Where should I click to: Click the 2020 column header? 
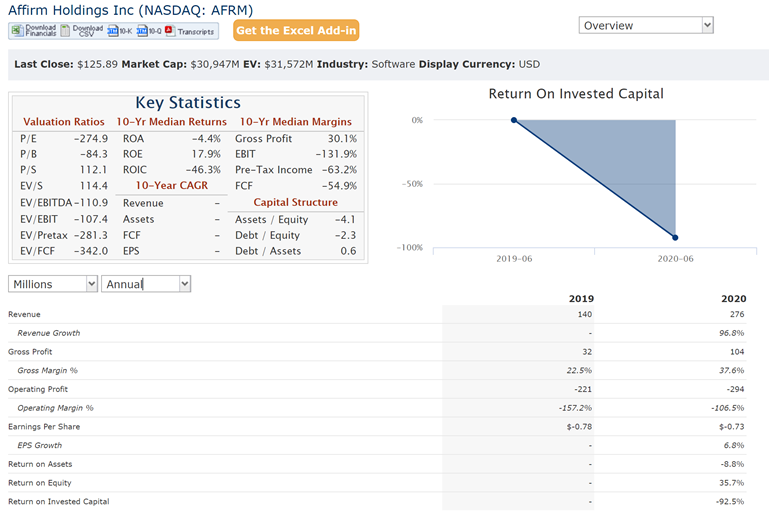click(734, 299)
